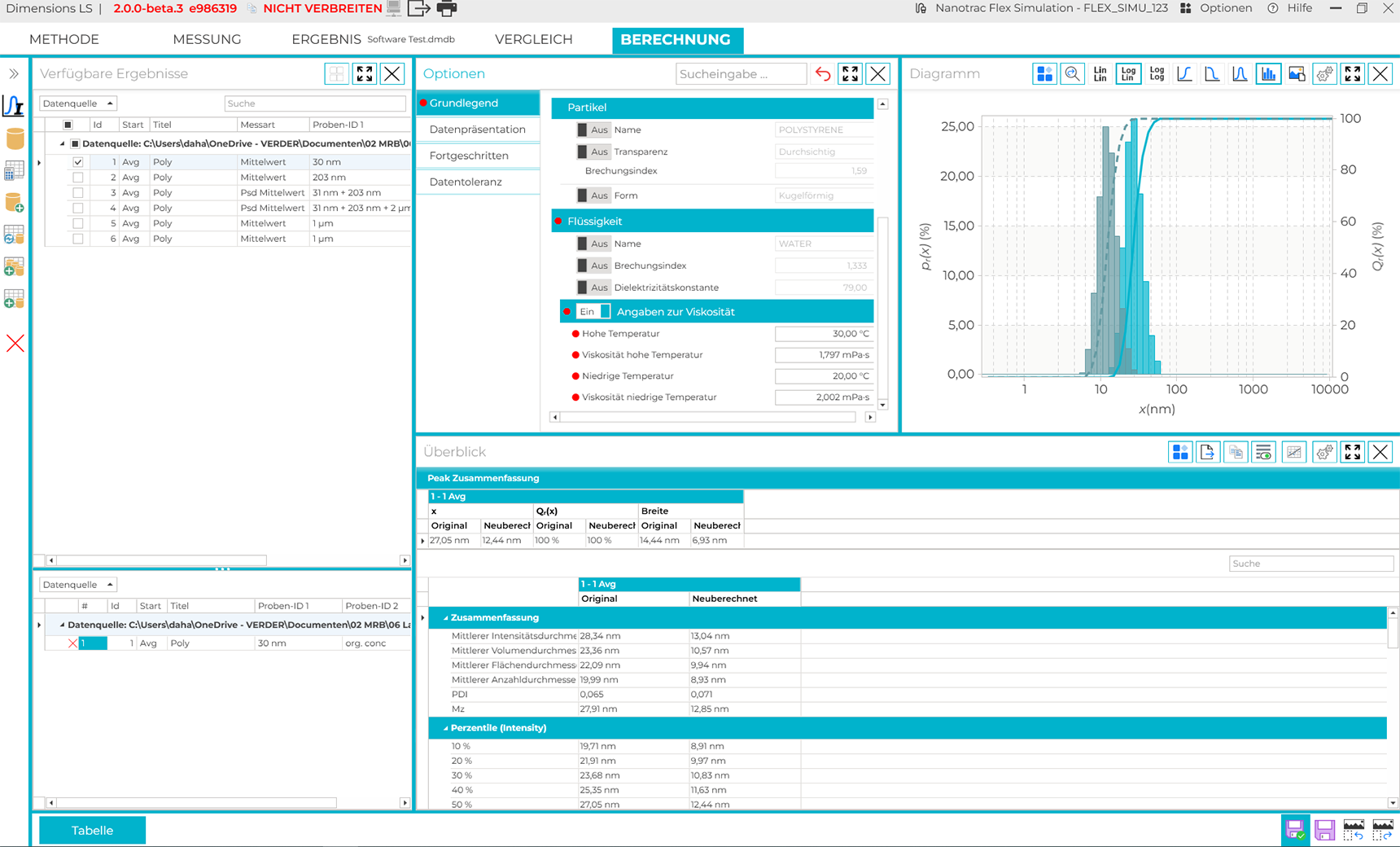1400x847 pixels.
Task: Click export document icon in Überblick toolbar
Action: point(1207,452)
